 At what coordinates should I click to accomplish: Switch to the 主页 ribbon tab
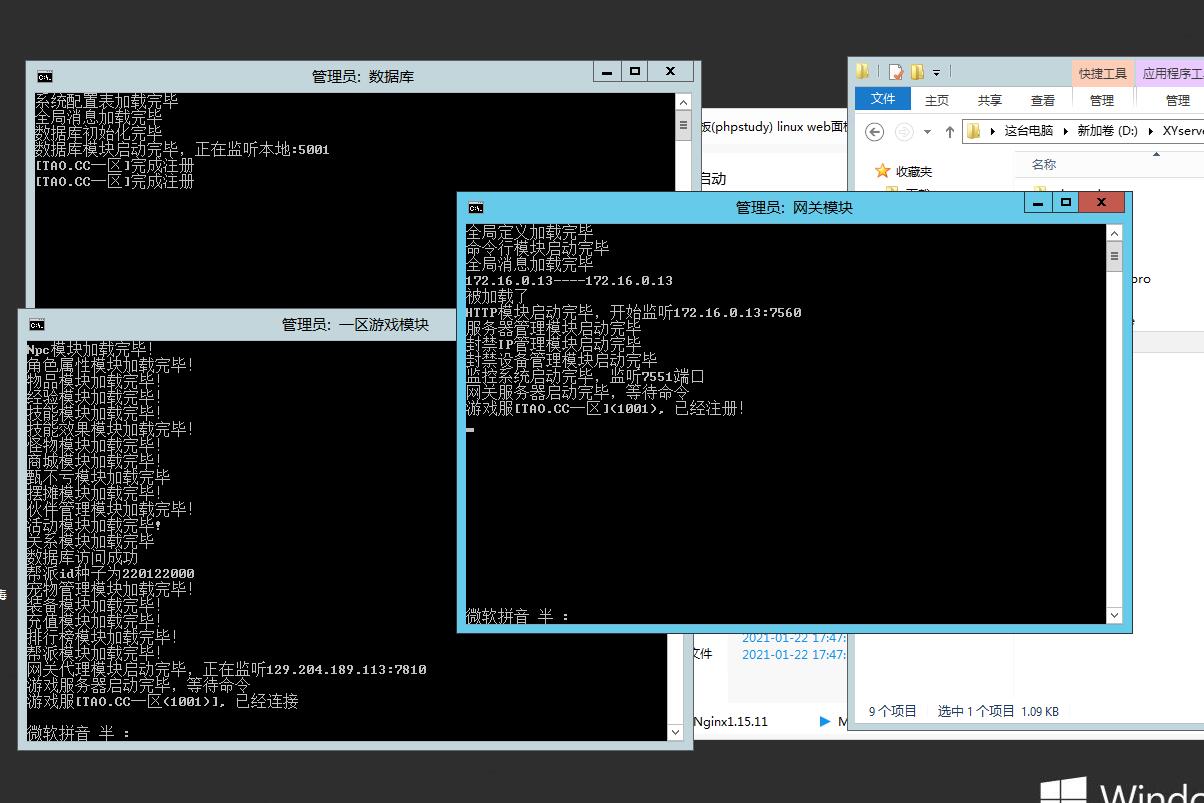937,100
